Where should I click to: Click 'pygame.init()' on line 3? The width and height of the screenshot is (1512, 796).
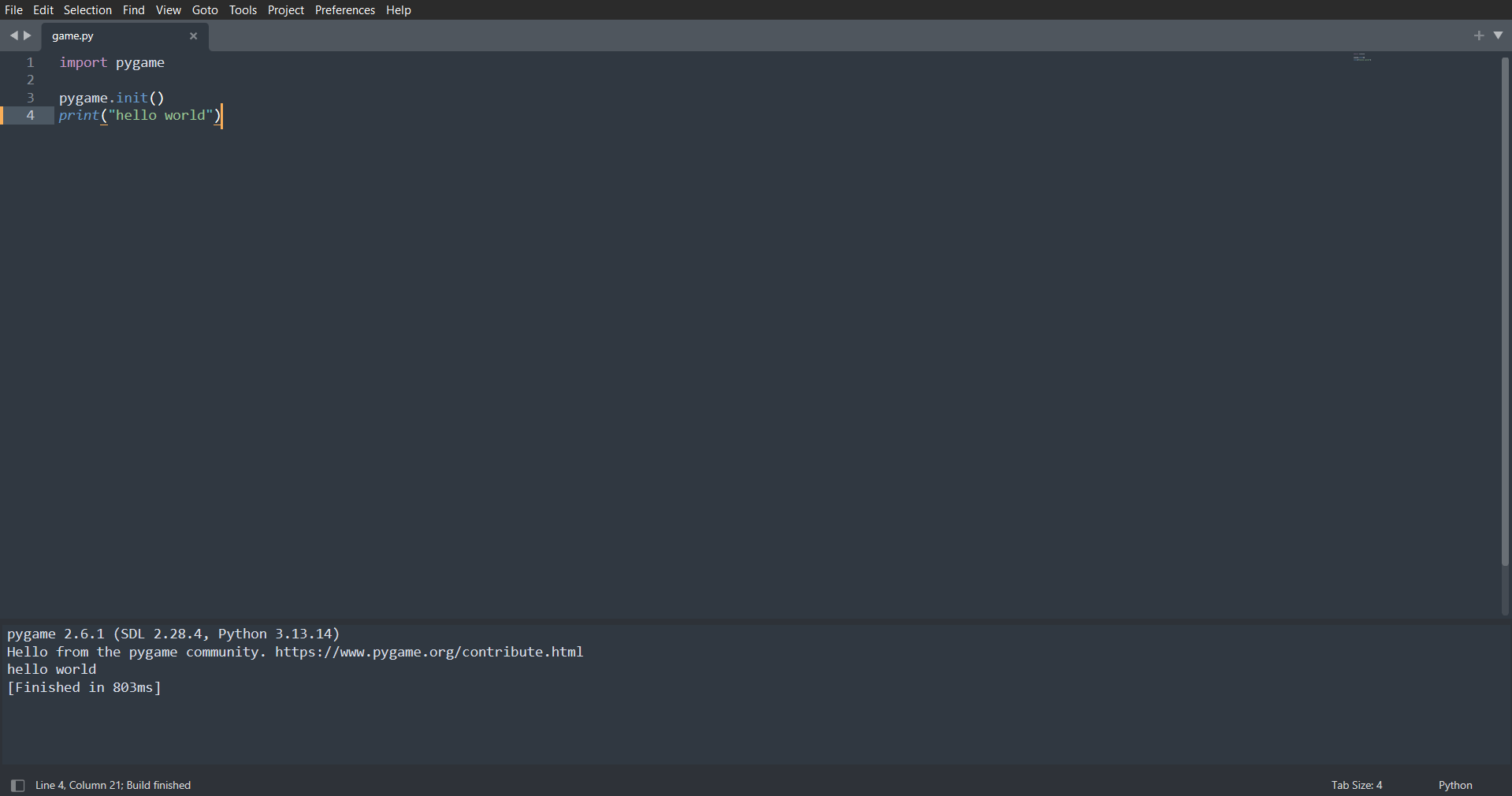tap(112, 98)
